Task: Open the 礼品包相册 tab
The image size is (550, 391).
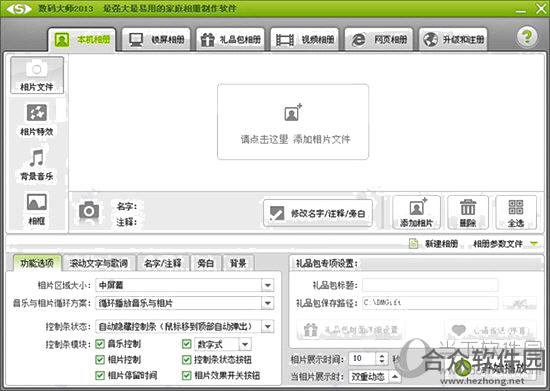Action: pos(230,40)
